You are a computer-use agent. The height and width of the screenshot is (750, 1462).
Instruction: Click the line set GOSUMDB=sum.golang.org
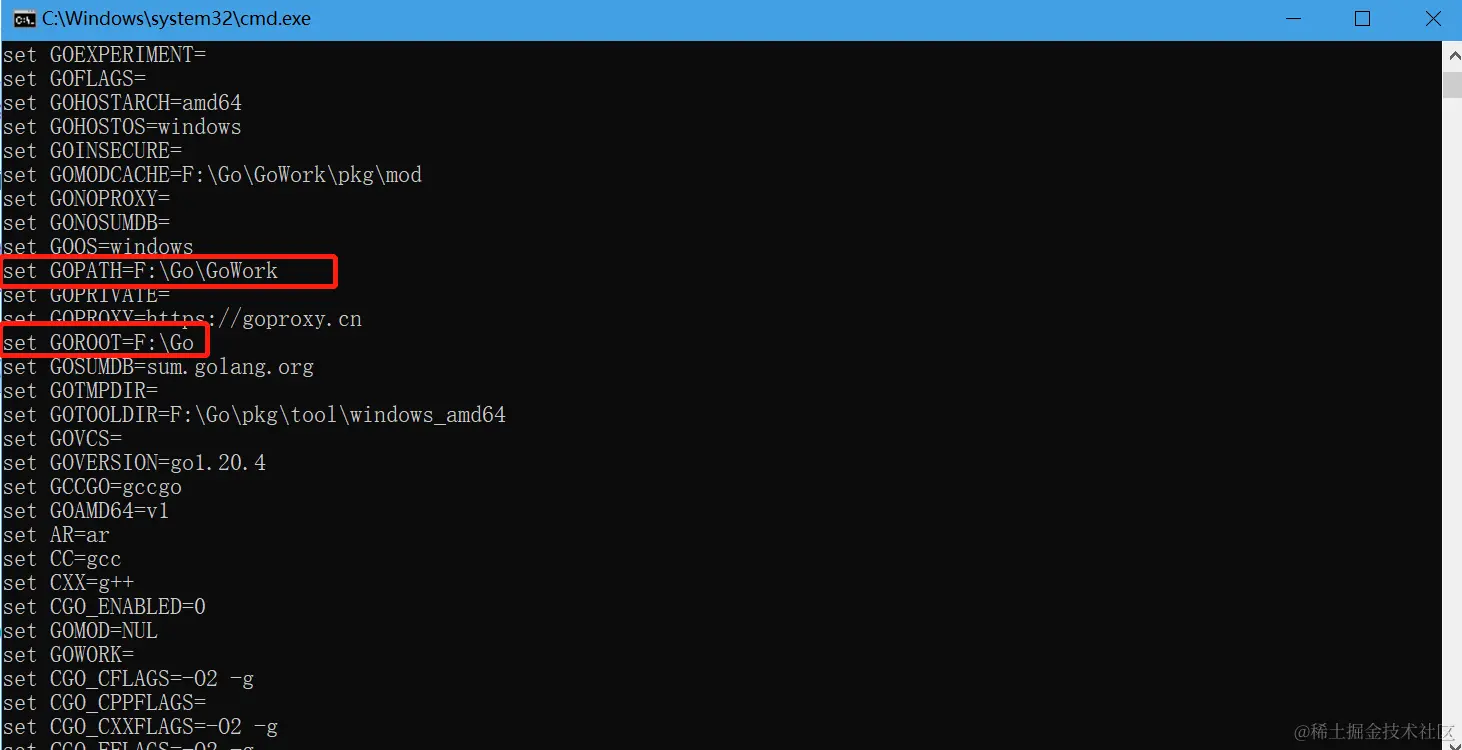(x=158, y=367)
